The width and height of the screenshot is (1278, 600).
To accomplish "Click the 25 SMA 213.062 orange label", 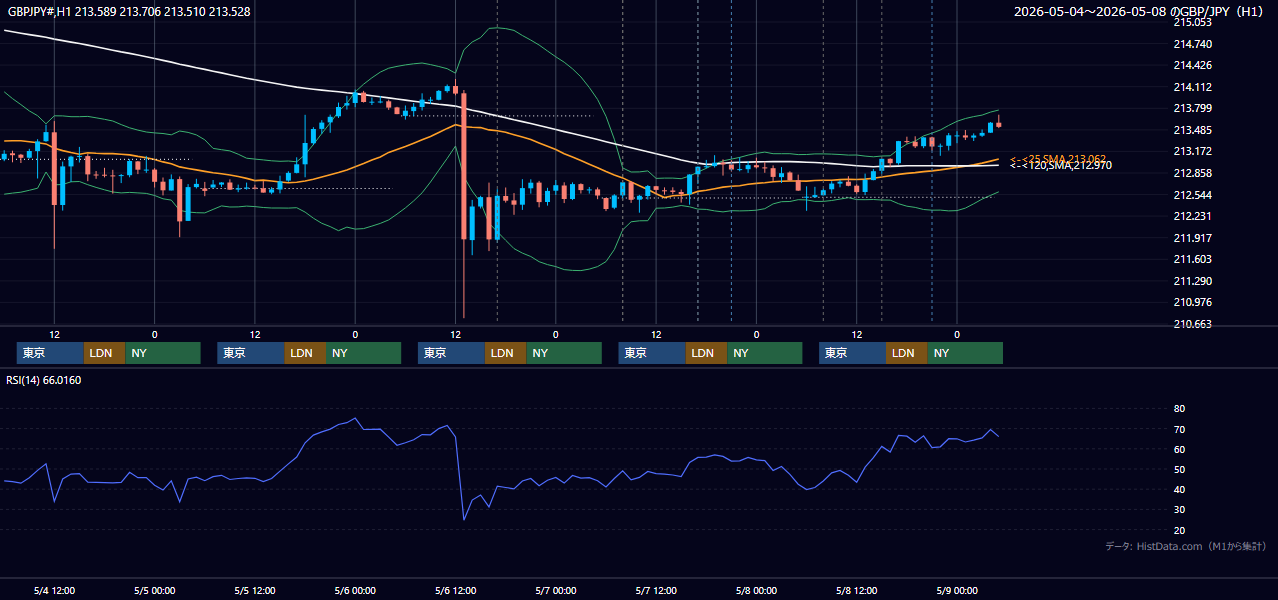I will coord(1060,159).
